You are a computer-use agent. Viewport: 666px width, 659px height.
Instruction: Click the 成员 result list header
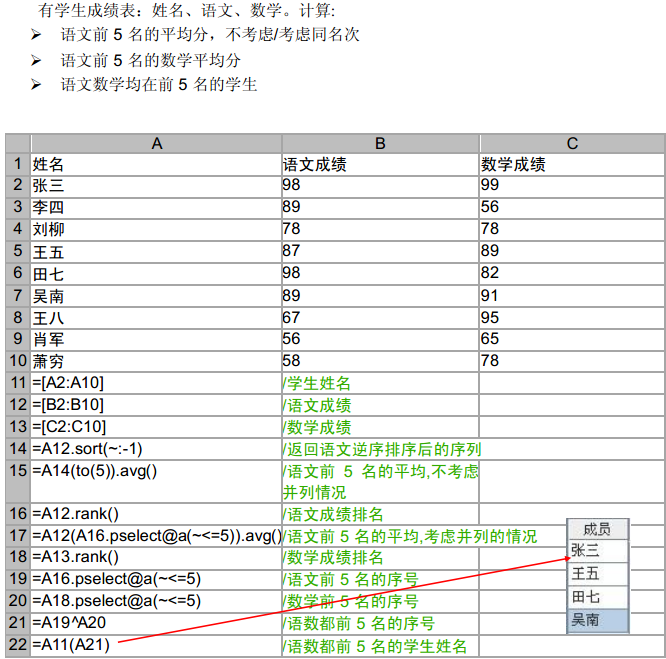[598, 529]
